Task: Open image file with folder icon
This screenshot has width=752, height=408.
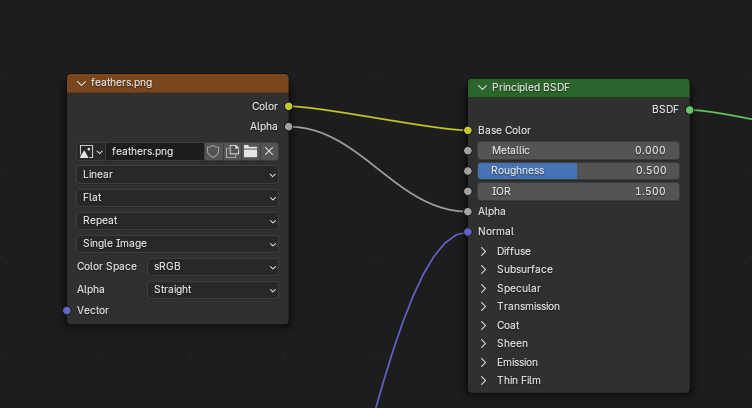Action: coord(250,151)
